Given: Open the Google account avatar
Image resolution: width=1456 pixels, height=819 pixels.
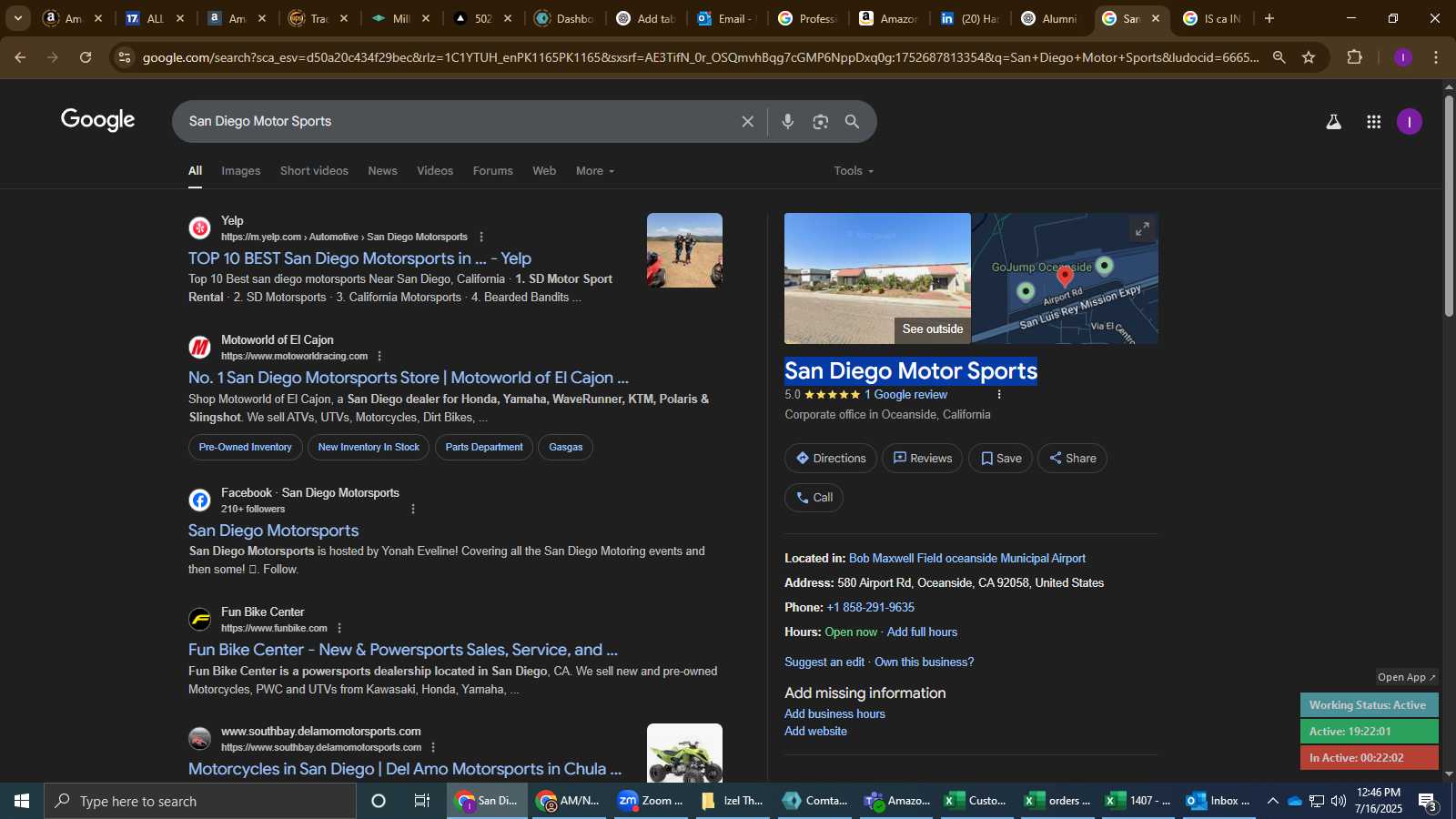Looking at the screenshot, I should pyautogui.click(x=1410, y=122).
